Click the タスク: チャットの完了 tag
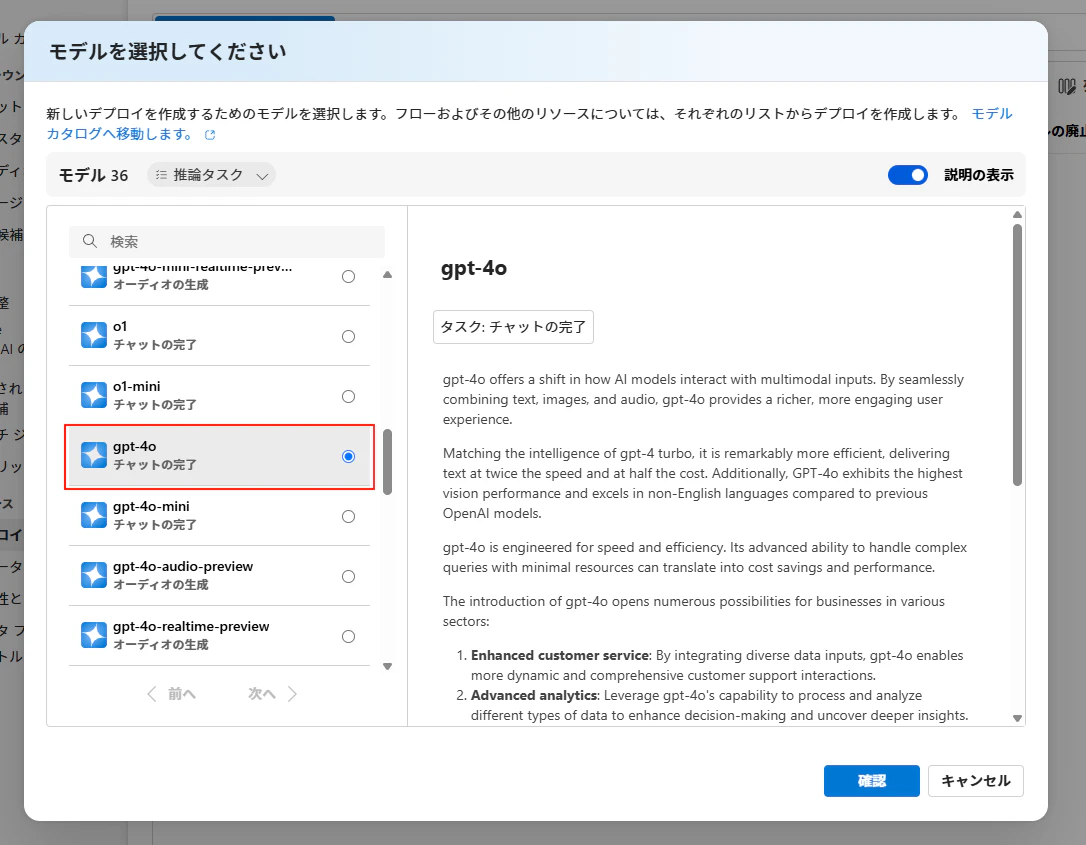Screen dimensions: 1086x845 point(513,327)
